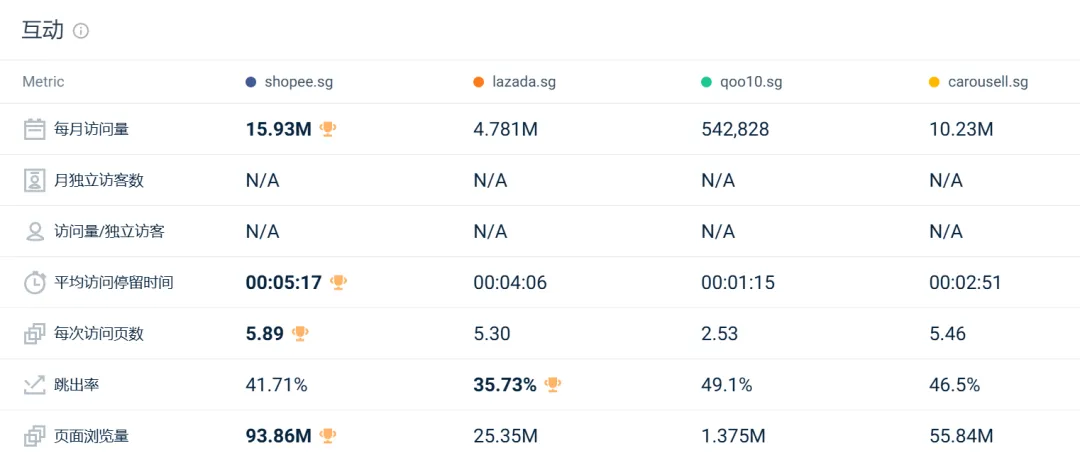The height and width of the screenshot is (458, 1080).
Task: Click the 页面浏览量 row label
Action: (92, 435)
